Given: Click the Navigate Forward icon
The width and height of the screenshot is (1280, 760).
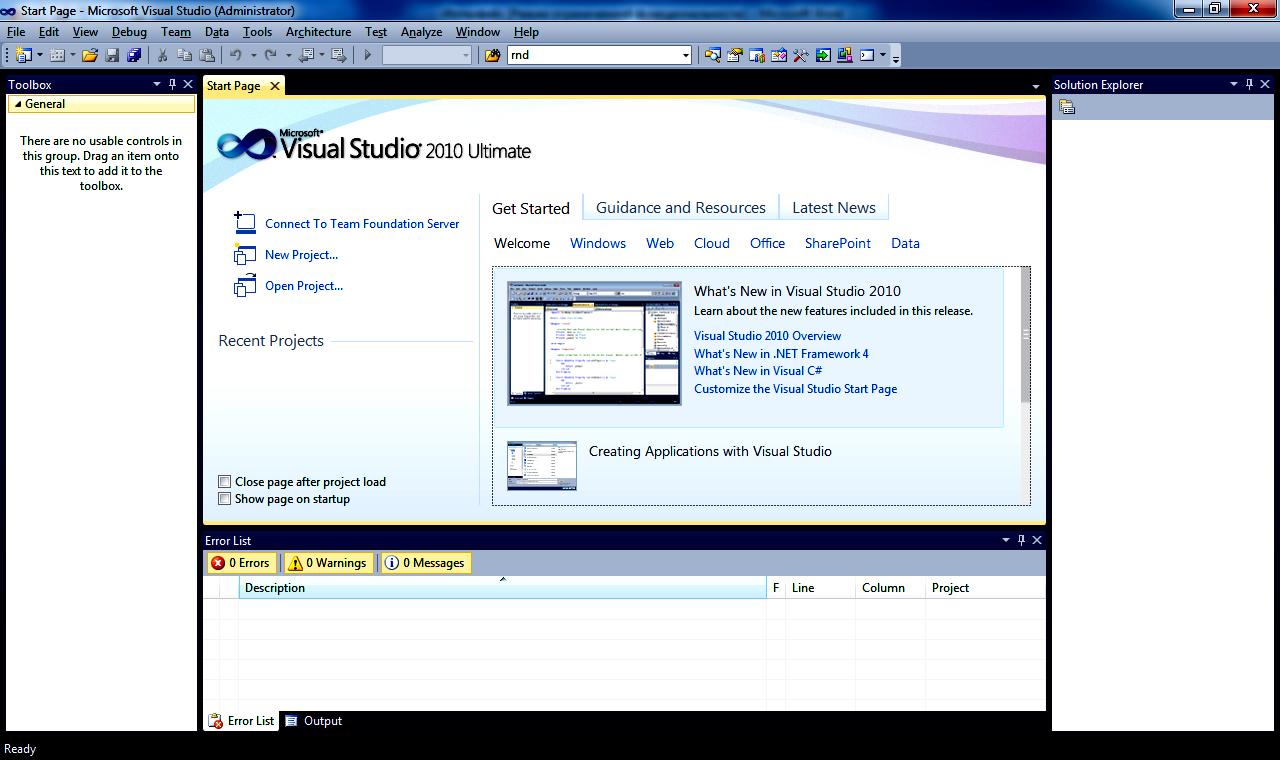Looking at the screenshot, I should 339,55.
